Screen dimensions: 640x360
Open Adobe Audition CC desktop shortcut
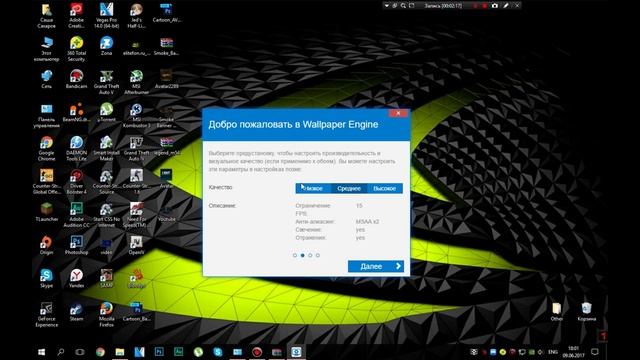(x=76, y=215)
